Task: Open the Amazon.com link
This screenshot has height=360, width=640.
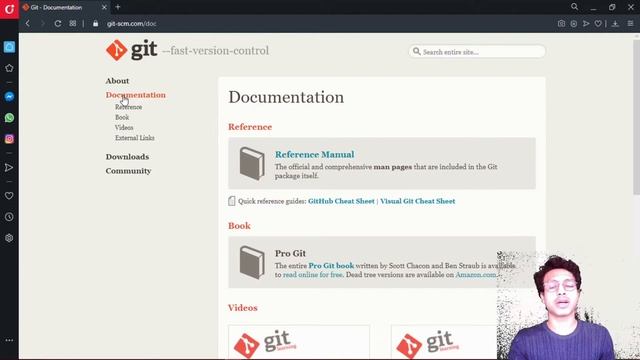Action: point(476,275)
